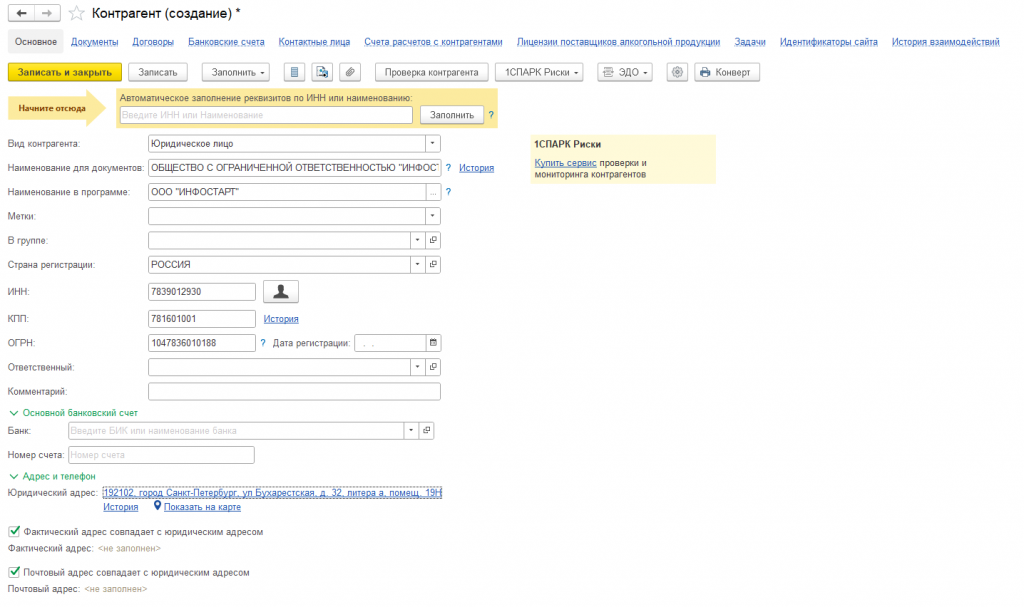This screenshot has height=607, width=1024.
Task: Click into the ОГРН field
Action: click(202, 343)
